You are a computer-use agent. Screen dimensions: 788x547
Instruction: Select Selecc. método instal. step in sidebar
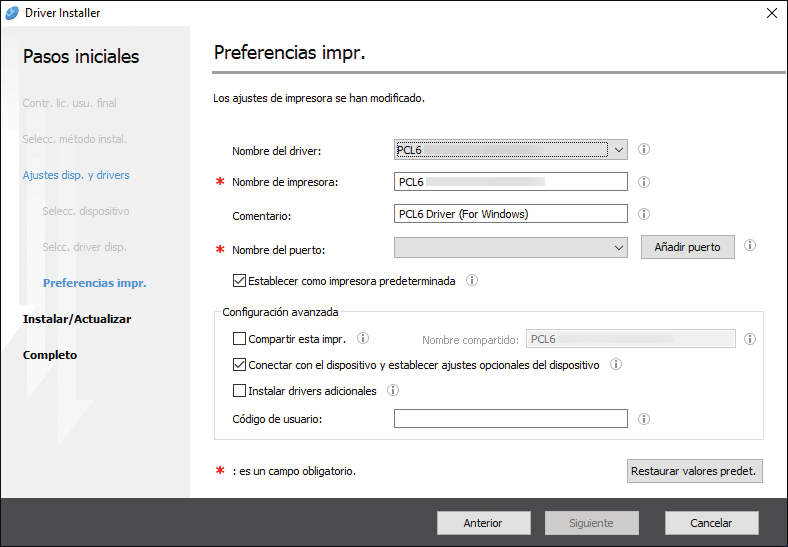[x=74, y=139]
